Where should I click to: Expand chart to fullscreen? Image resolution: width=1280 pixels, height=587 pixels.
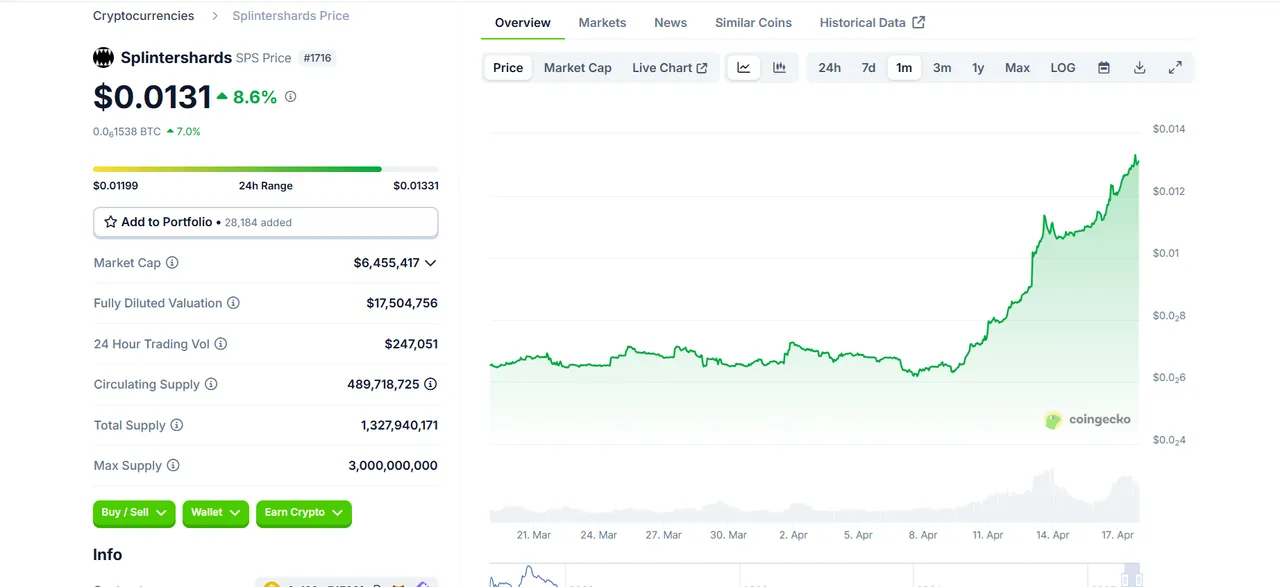[1175, 68]
